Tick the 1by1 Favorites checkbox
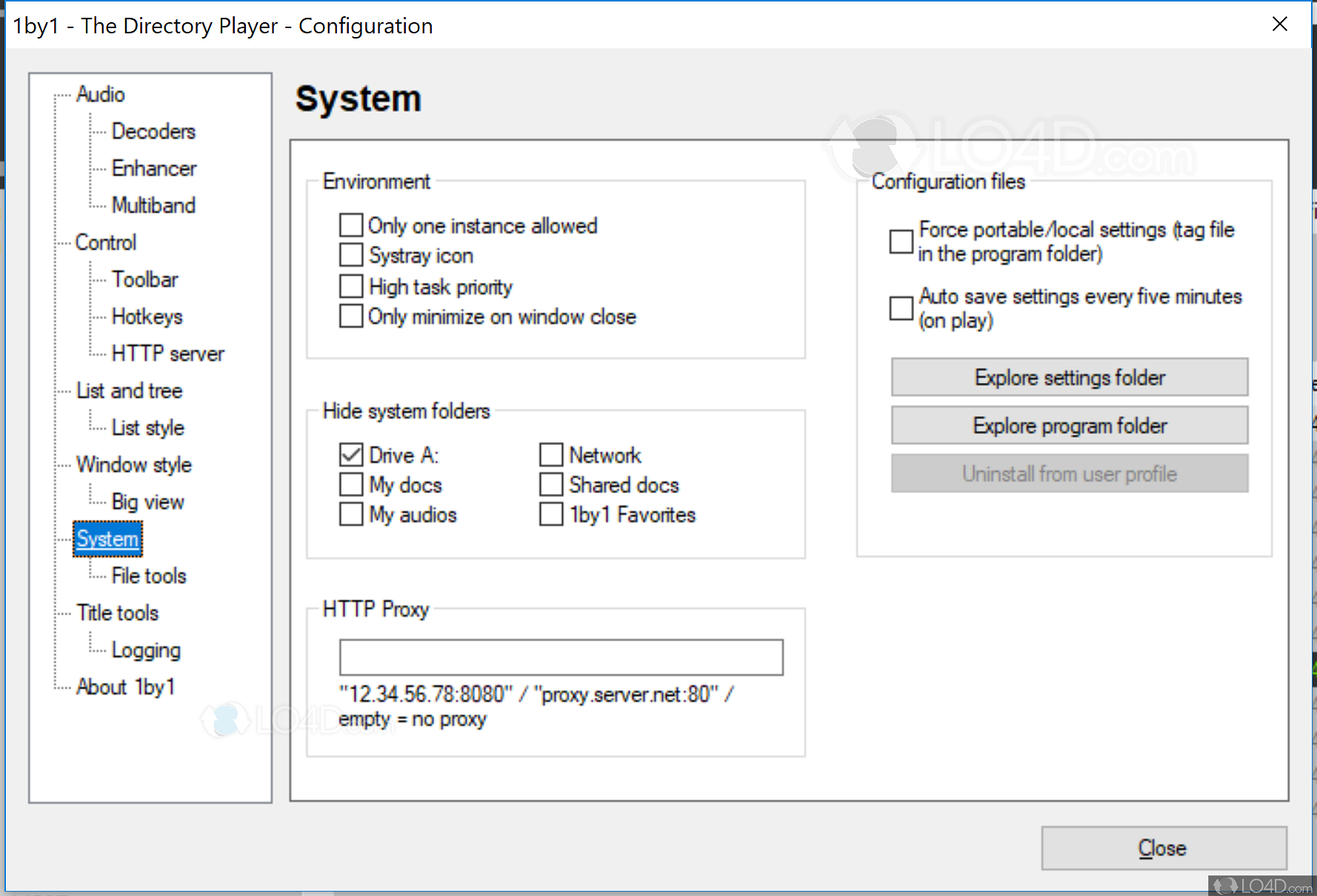The height and width of the screenshot is (896, 1317). tap(551, 515)
